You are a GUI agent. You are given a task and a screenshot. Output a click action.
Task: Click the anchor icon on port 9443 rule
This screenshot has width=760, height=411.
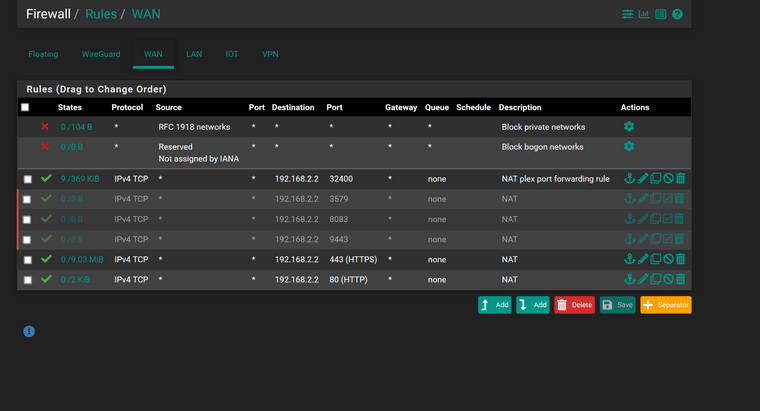coord(629,239)
